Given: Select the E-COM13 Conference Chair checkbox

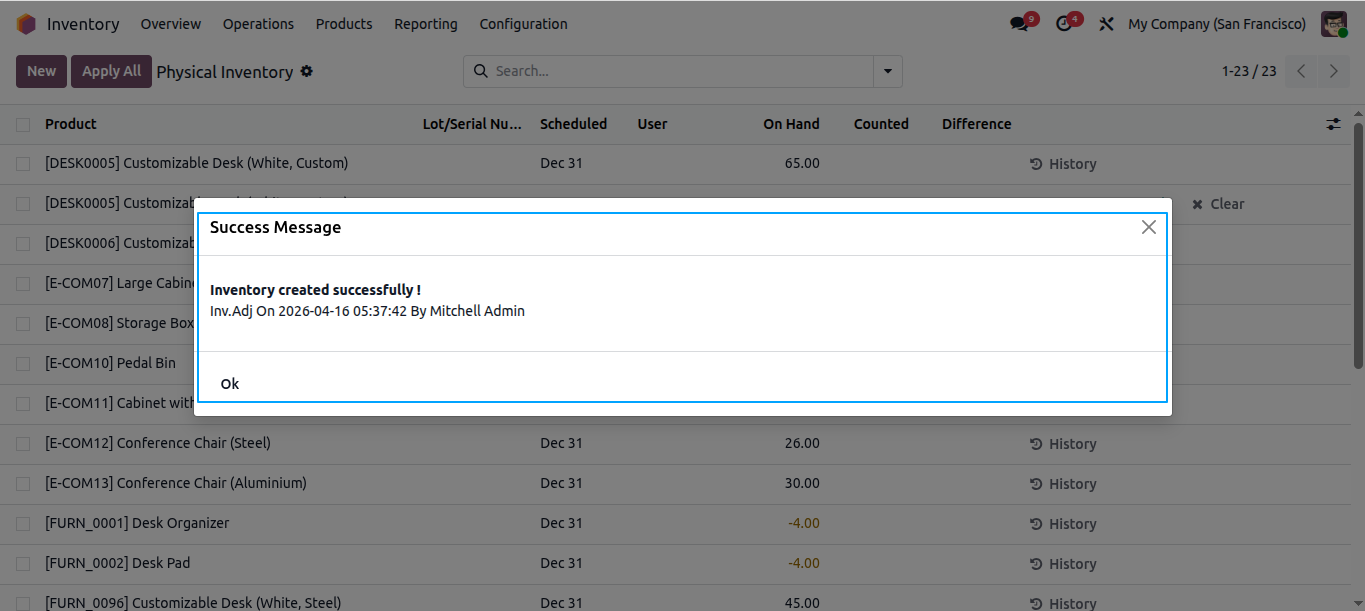Looking at the screenshot, I should point(23,484).
